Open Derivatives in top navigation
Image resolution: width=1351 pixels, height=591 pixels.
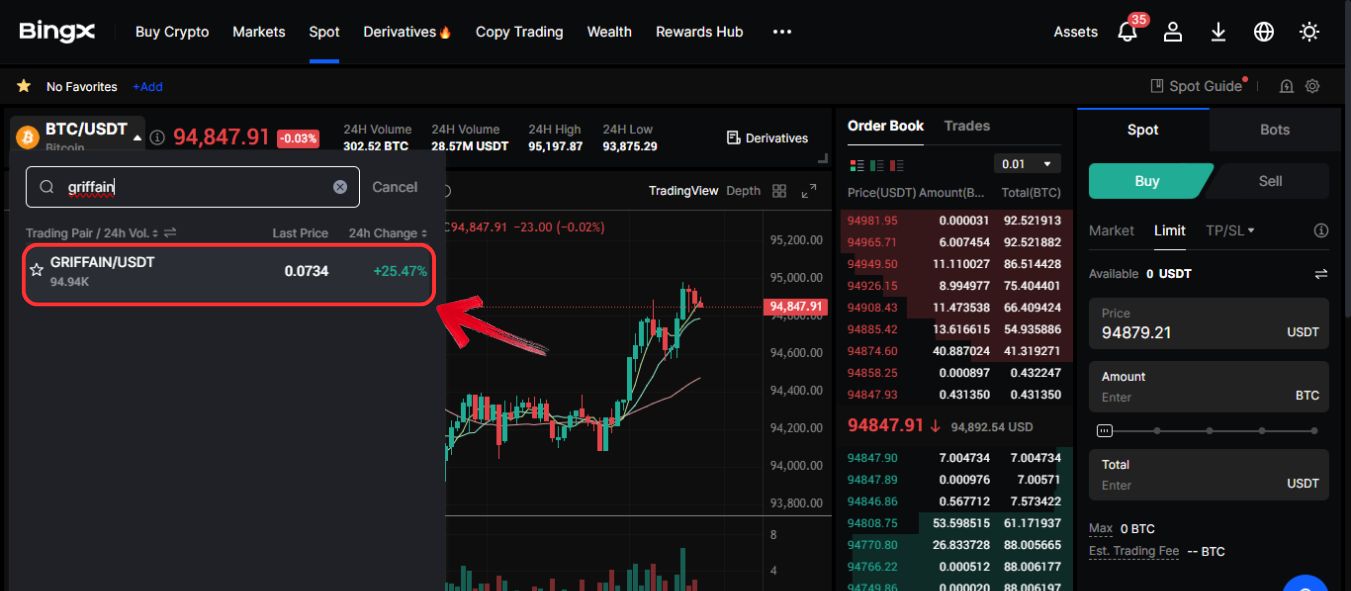pyautogui.click(x=407, y=32)
